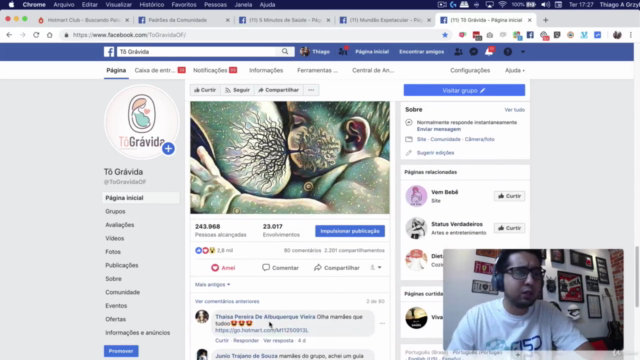Screen dimensions: 640x360
Task: Click in the Facebook search field
Action: [x=198, y=52]
